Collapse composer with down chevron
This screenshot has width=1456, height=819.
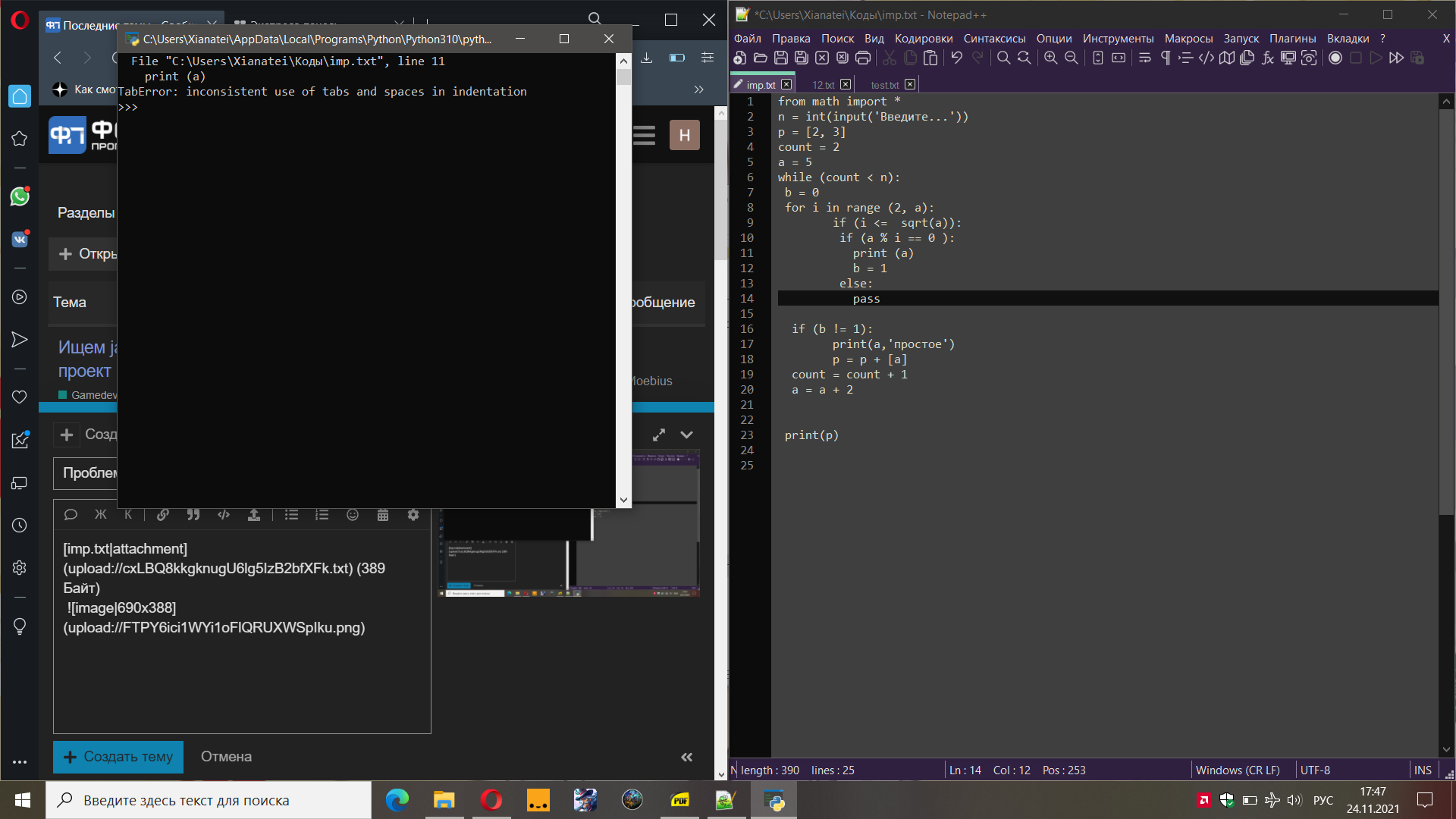tap(686, 435)
